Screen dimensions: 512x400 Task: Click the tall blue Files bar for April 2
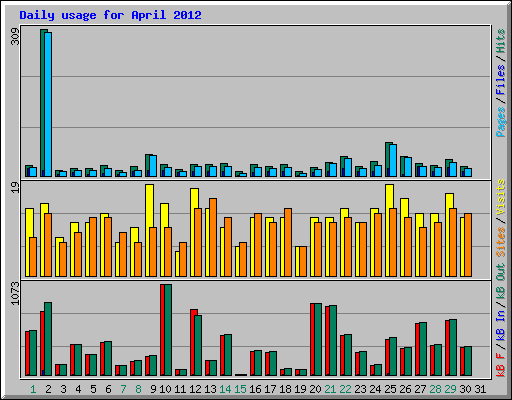click(x=48, y=104)
